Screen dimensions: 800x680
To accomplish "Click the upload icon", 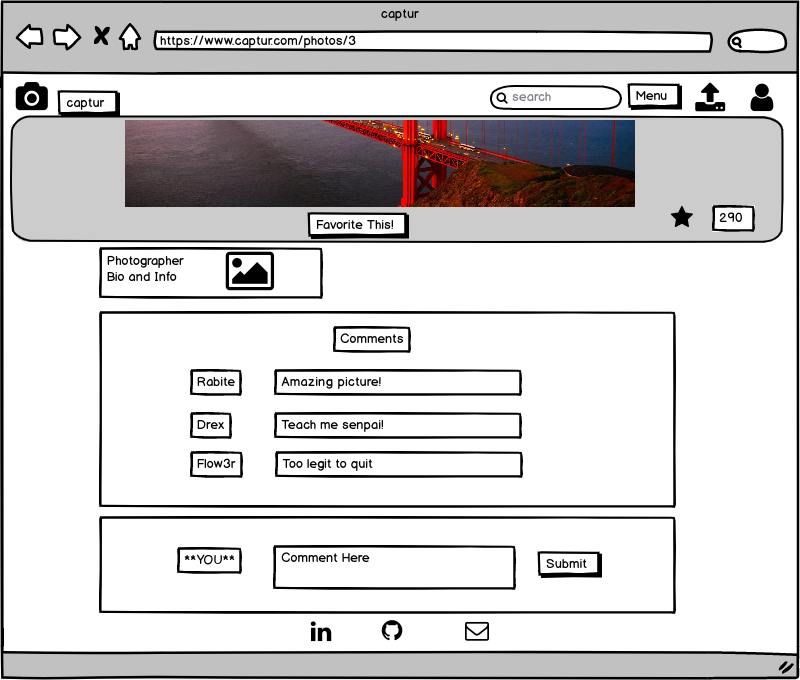I will pyautogui.click(x=710, y=97).
